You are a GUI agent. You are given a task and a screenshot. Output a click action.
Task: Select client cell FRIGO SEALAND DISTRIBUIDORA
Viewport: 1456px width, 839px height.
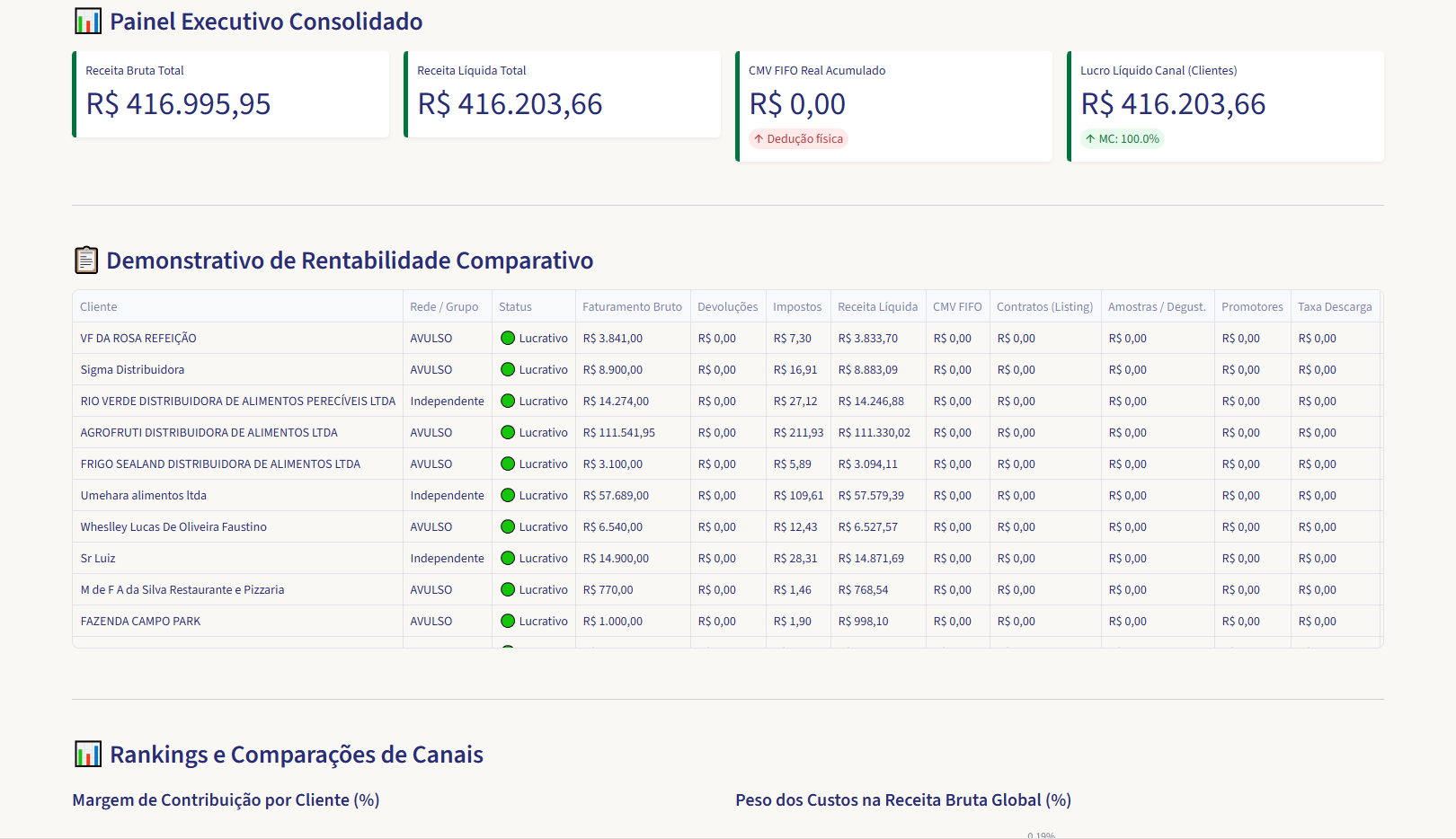(x=237, y=464)
